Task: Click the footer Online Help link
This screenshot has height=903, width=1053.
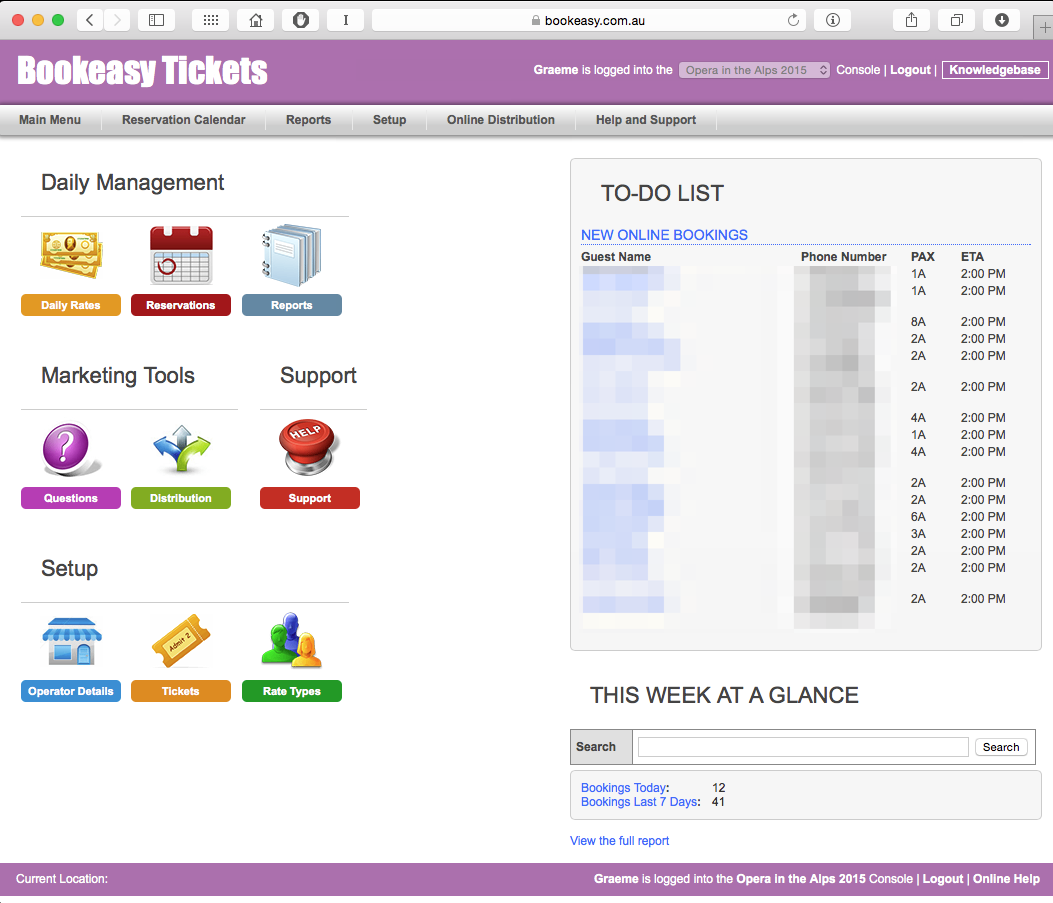Action: (1006, 879)
